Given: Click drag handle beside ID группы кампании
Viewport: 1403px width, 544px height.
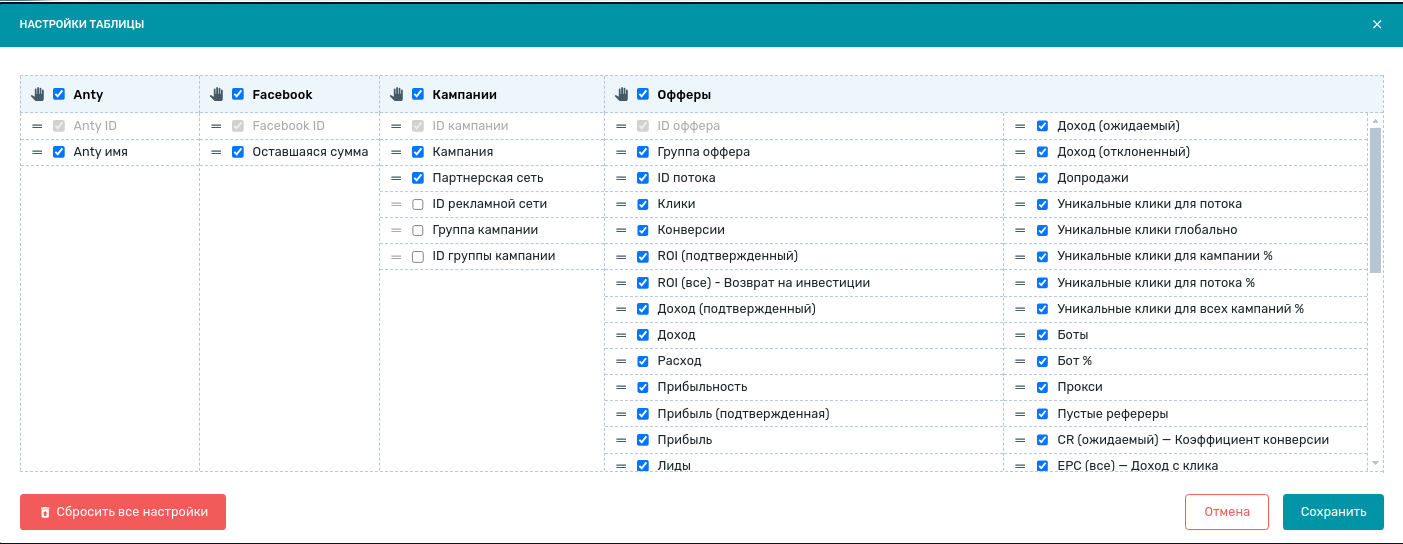Looking at the screenshot, I should (x=396, y=256).
